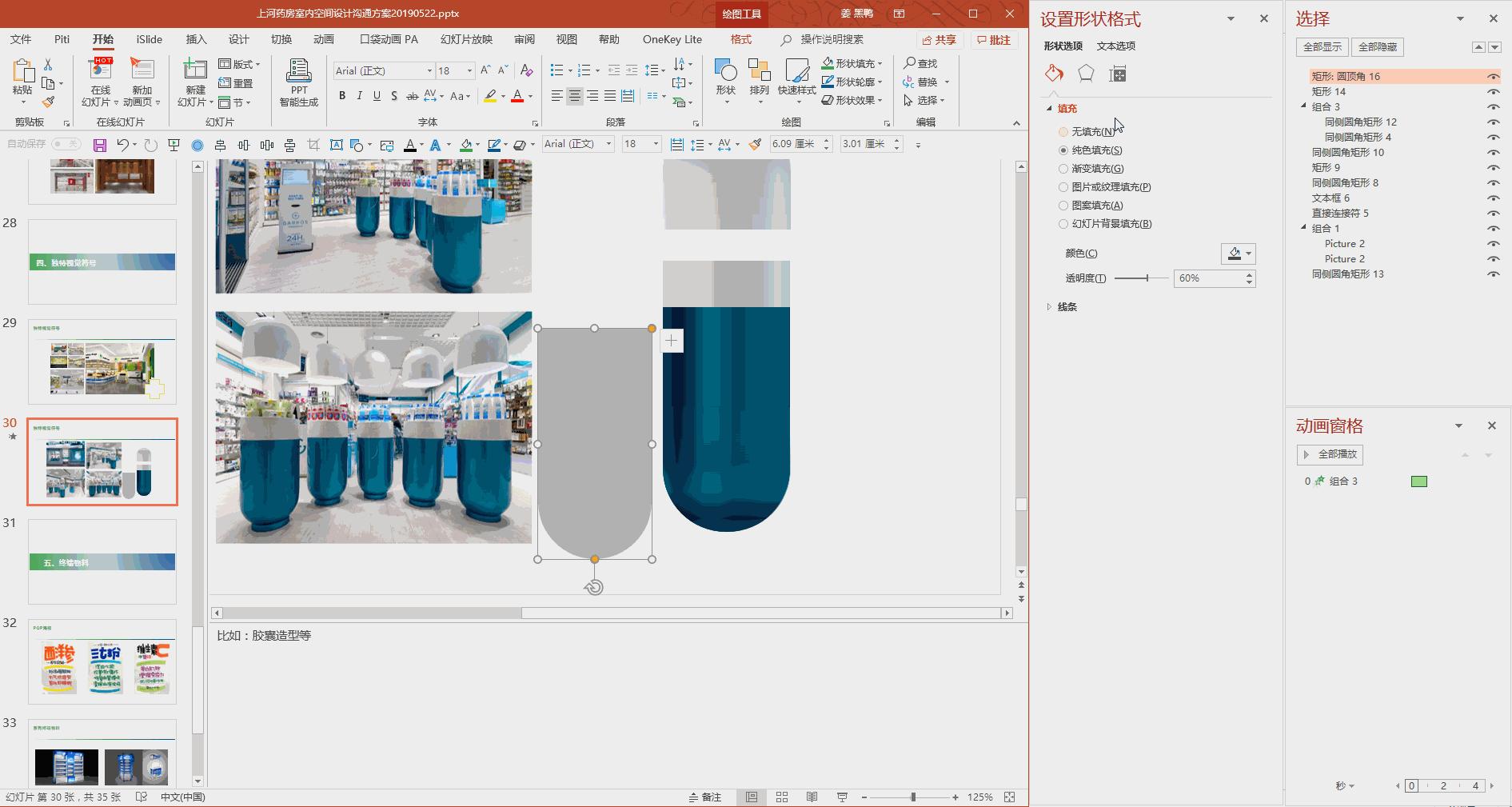
Task: Click the save icon in quick toolbar
Action: coord(100,145)
